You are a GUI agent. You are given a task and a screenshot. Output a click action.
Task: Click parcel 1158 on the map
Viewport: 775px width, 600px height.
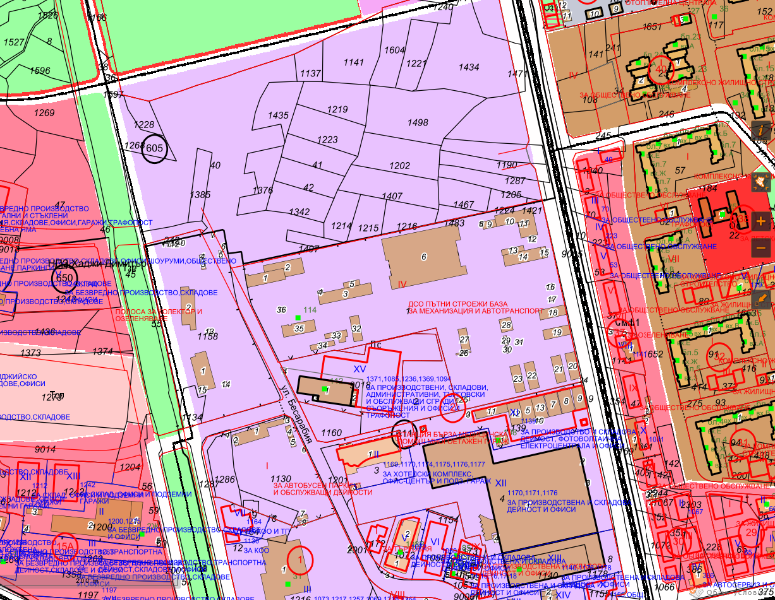pyautogui.click(x=207, y=336)
